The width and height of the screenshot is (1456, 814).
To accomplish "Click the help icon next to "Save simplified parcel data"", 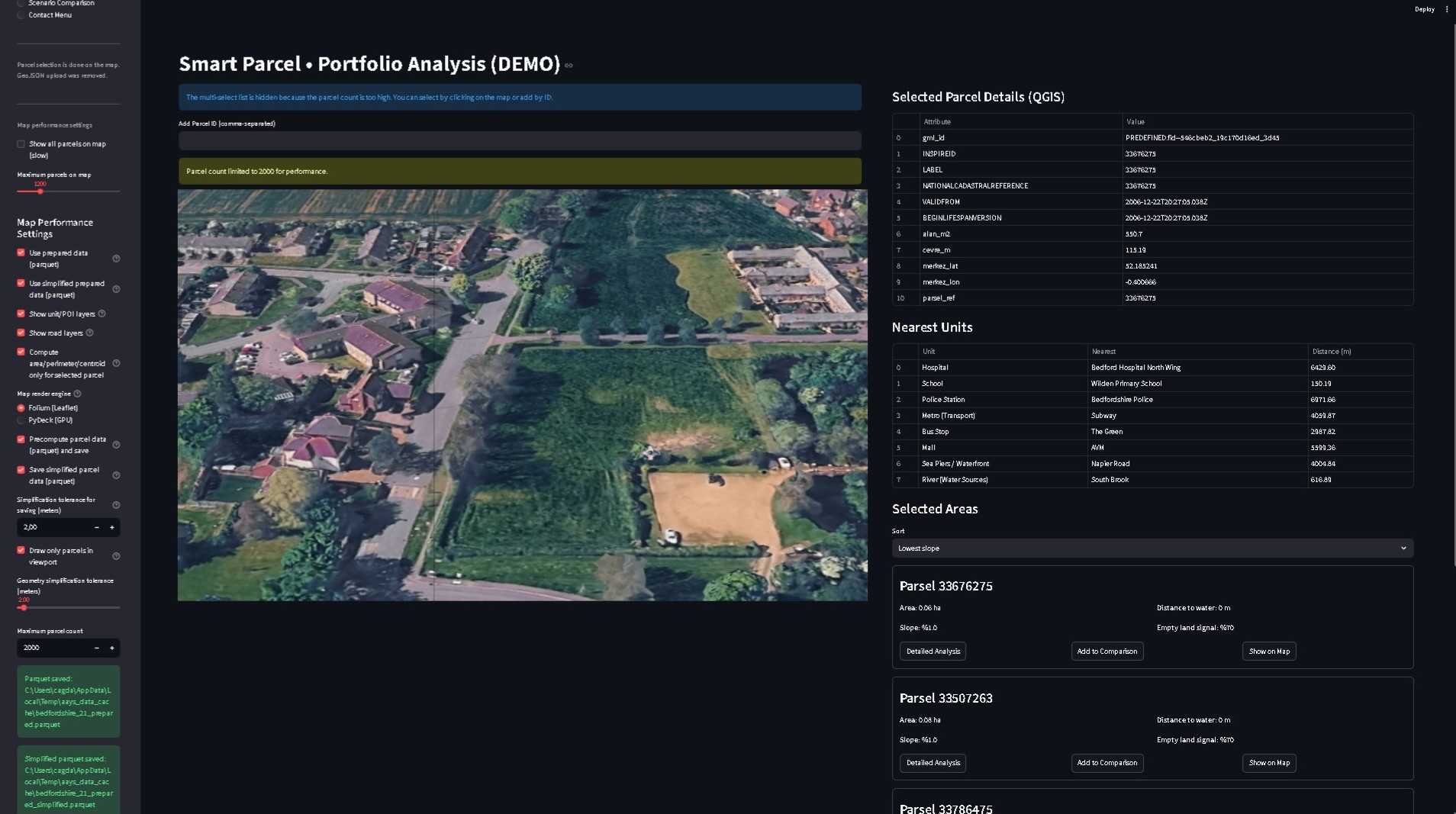I will 116,475.
